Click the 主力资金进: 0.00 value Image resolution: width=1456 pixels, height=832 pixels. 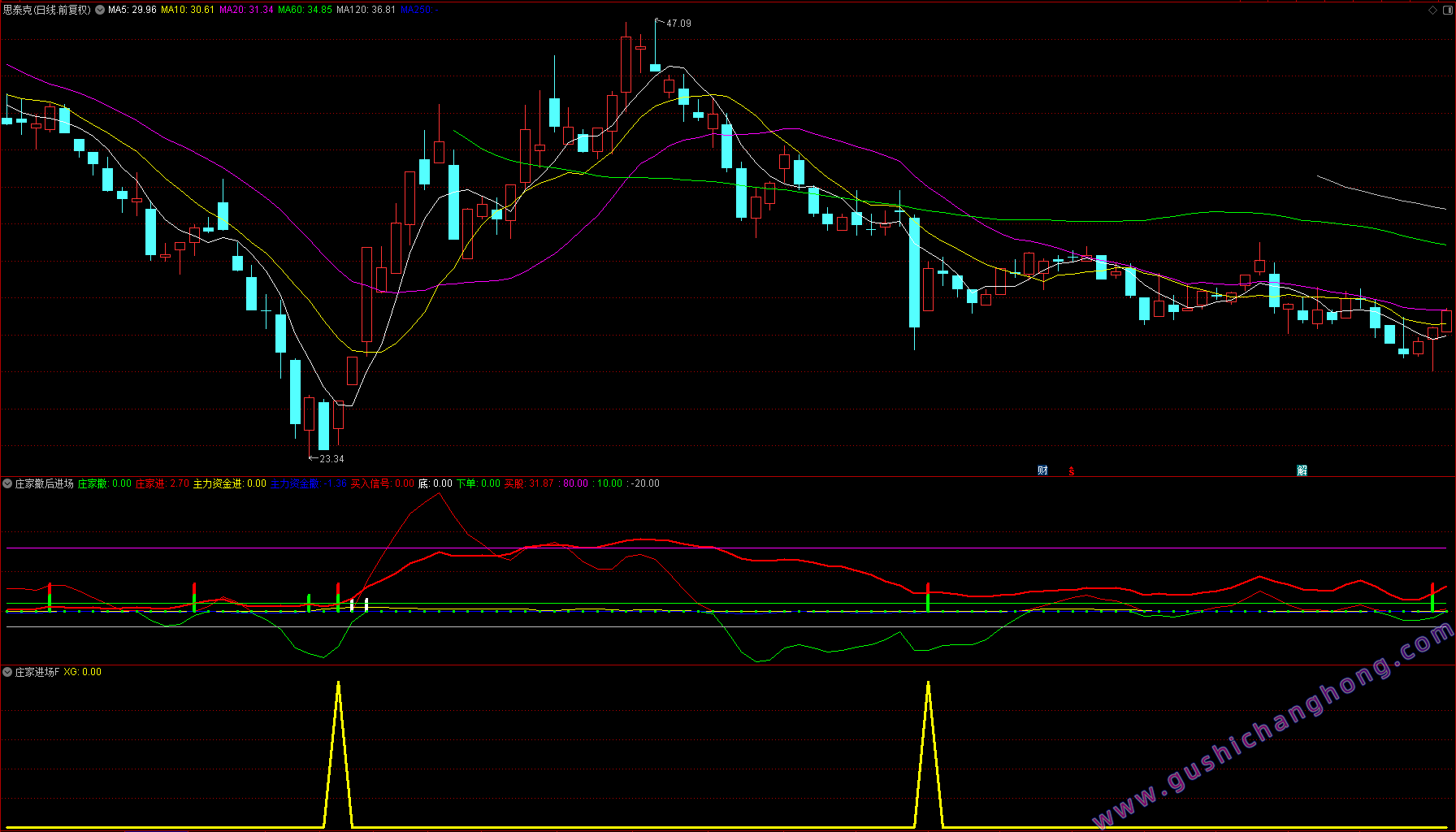[x=229, y=483]
